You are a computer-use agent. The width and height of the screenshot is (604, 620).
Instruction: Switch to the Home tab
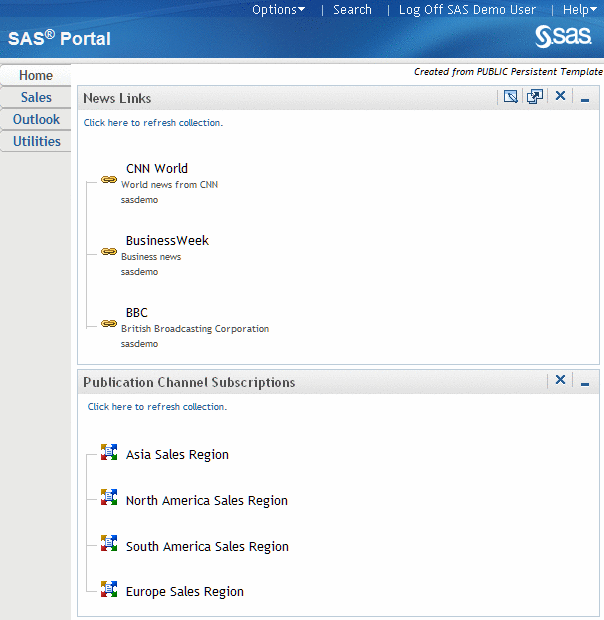(x=36, y=75)
